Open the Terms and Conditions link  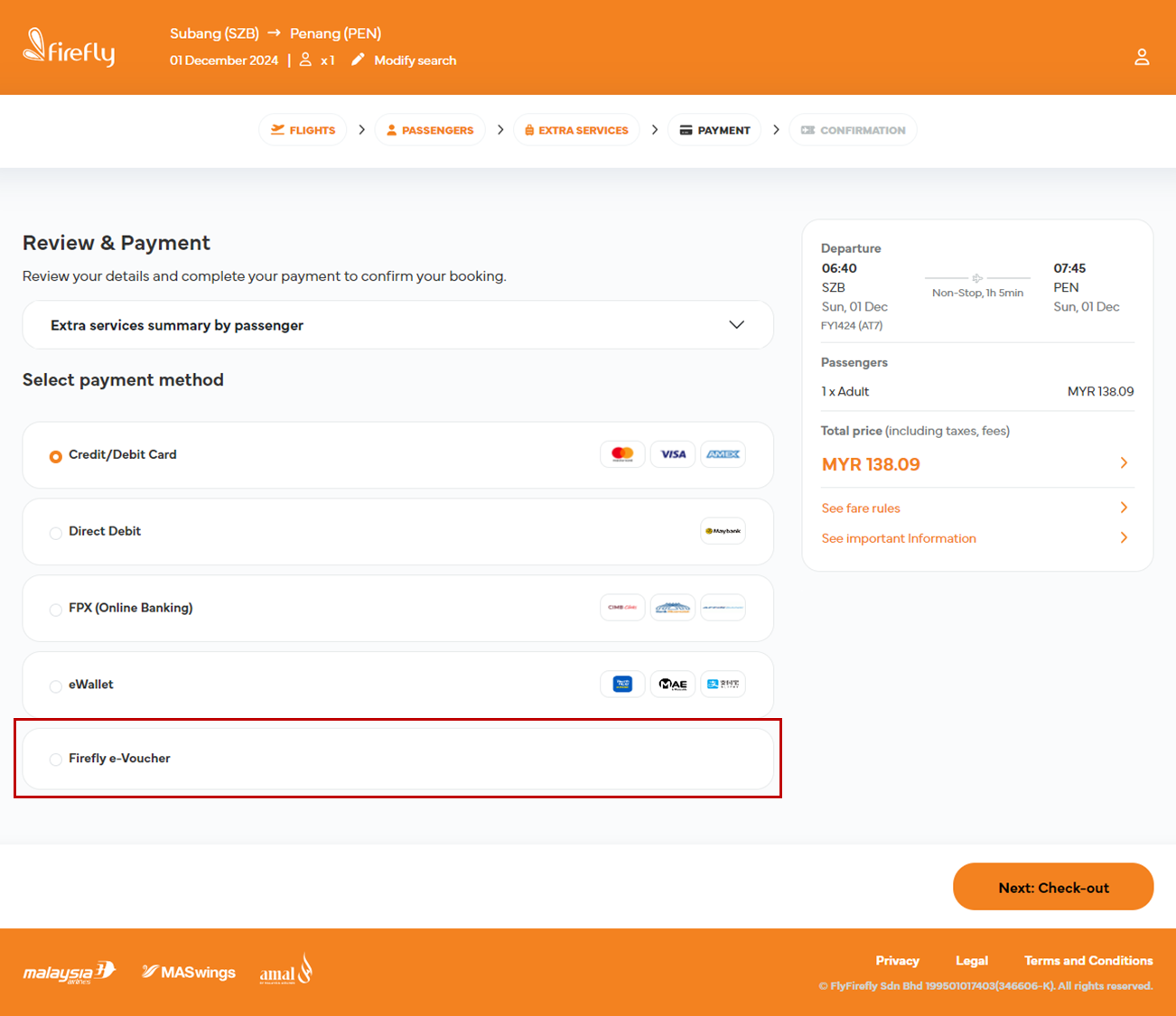pyautogui.click(x=1087, y=960)
